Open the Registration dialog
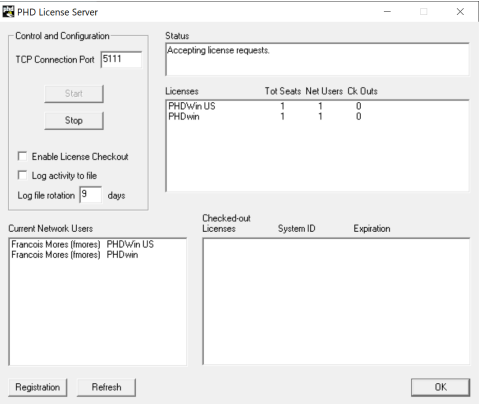The height and width of the screenshot is (404, 479). [38, 387]
